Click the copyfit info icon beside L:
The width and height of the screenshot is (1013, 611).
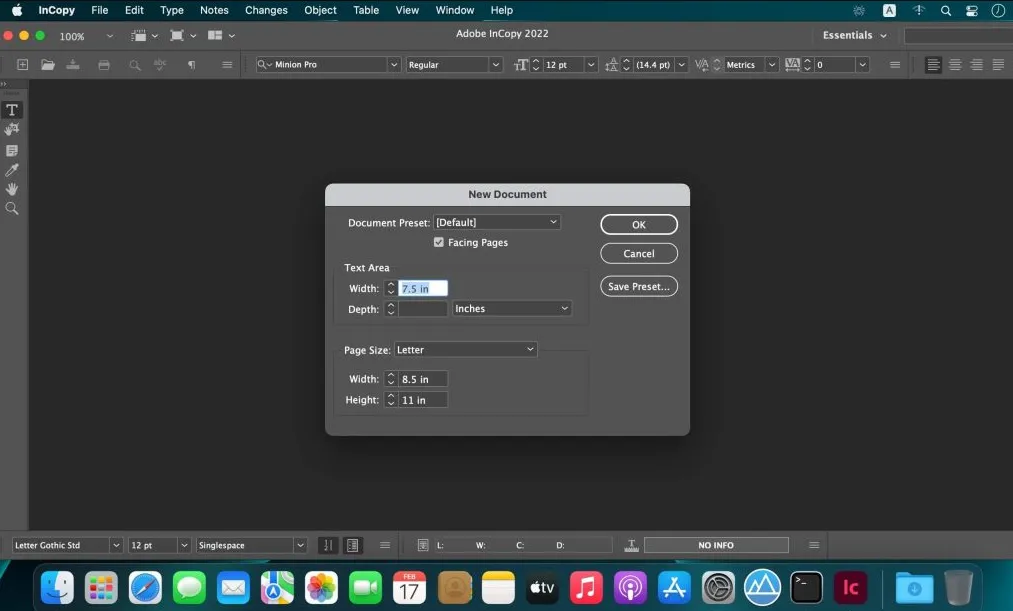tap(423, 545)
